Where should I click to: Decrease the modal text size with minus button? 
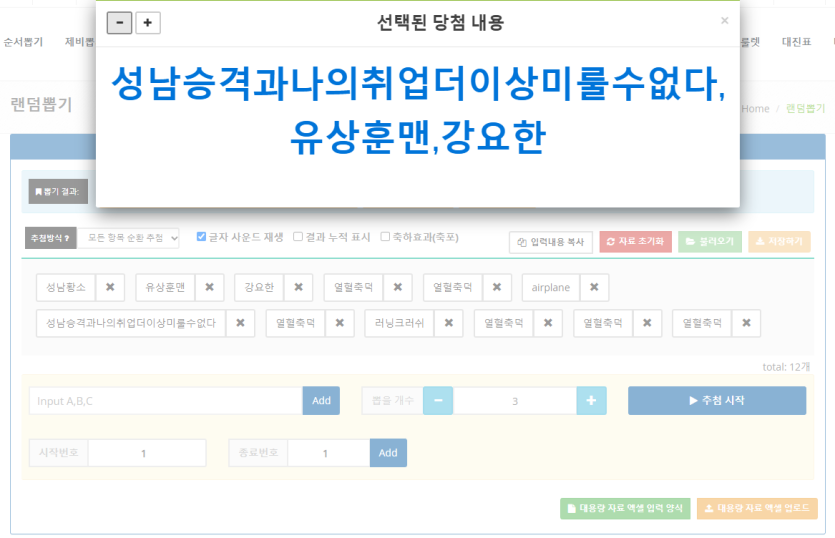(x=119, y=22)
